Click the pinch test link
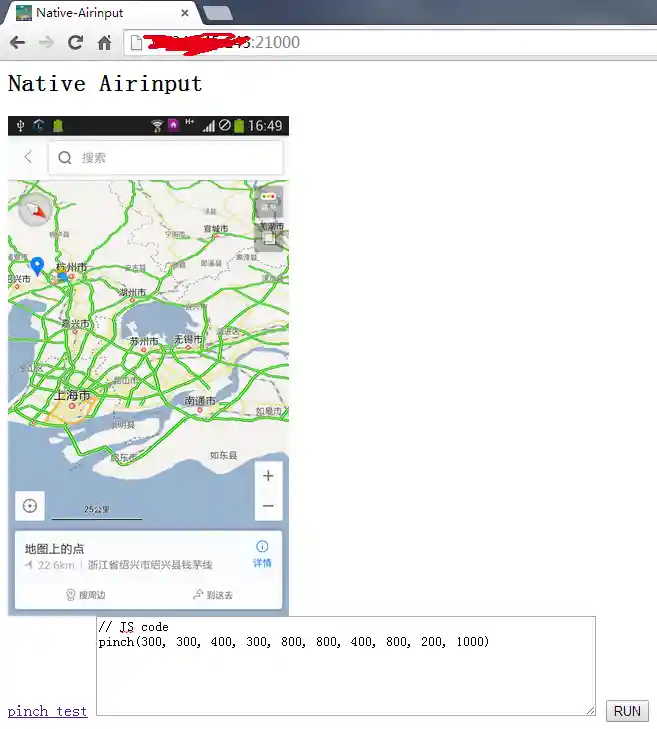This screenshot has width=657, height=729. 47,711
